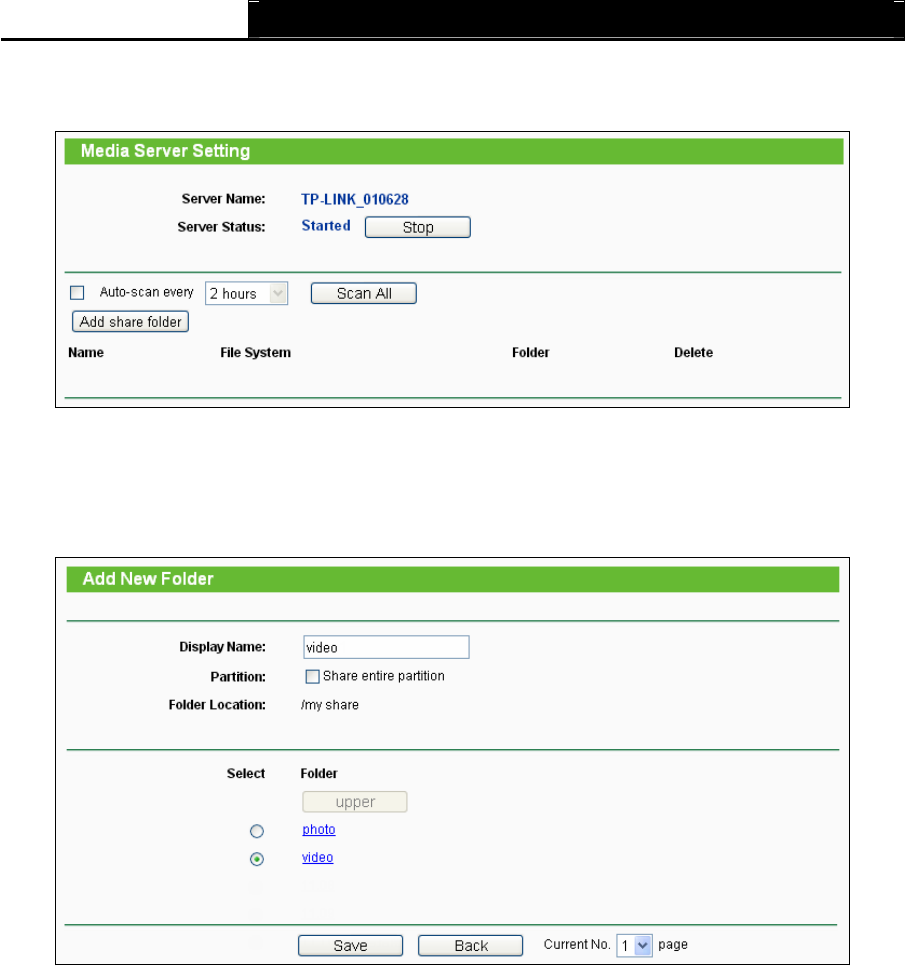Select the video folder radio button
This screenshot has width=905, height=966.
pyautogui.click(x=257, y=859)
